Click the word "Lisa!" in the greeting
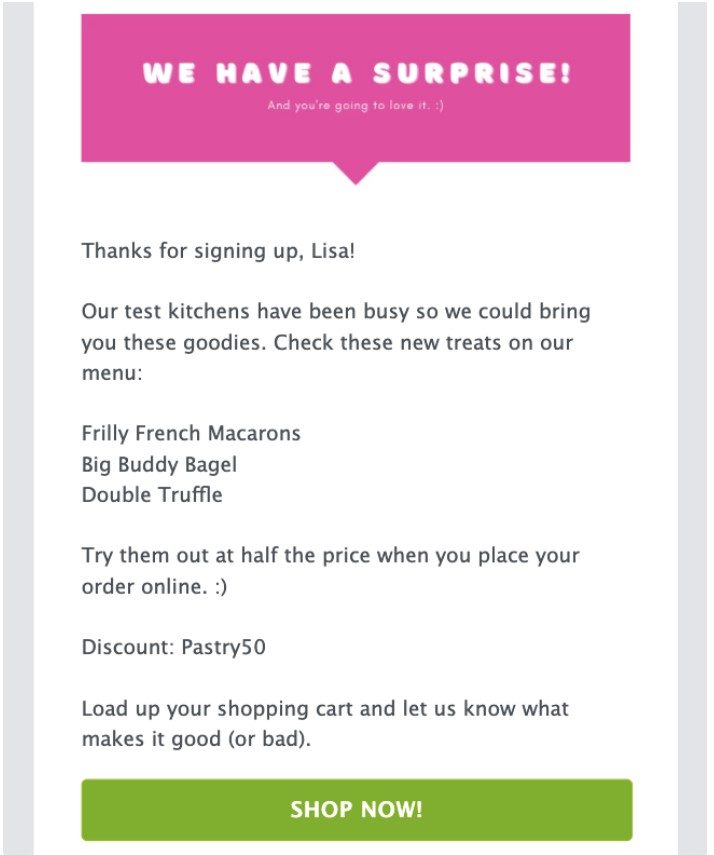The width and height of the screenshot is (714, 855). click(x=331, y=250)
